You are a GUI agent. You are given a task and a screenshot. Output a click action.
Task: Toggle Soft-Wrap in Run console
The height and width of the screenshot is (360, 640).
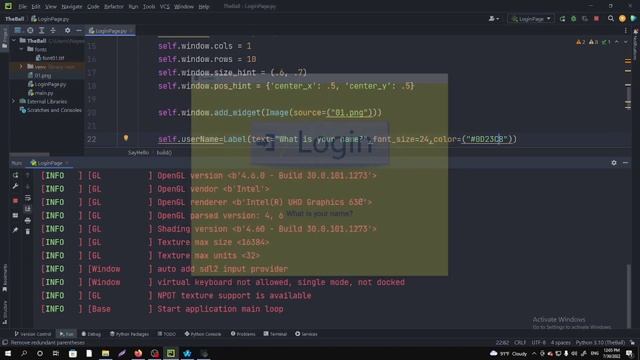[28, 198]
